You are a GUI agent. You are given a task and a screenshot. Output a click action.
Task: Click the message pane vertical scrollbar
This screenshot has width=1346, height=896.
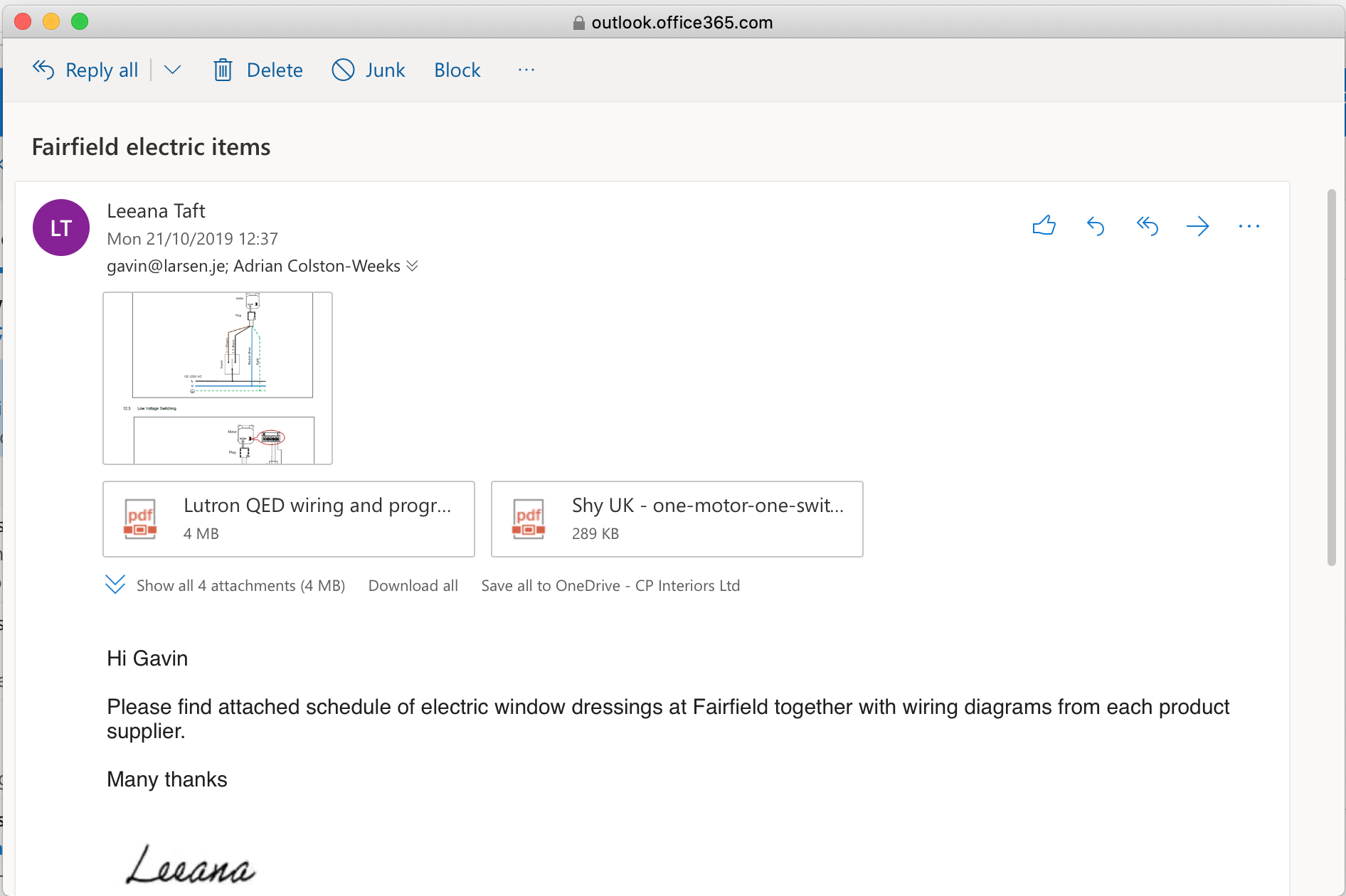click(1332, 378)
